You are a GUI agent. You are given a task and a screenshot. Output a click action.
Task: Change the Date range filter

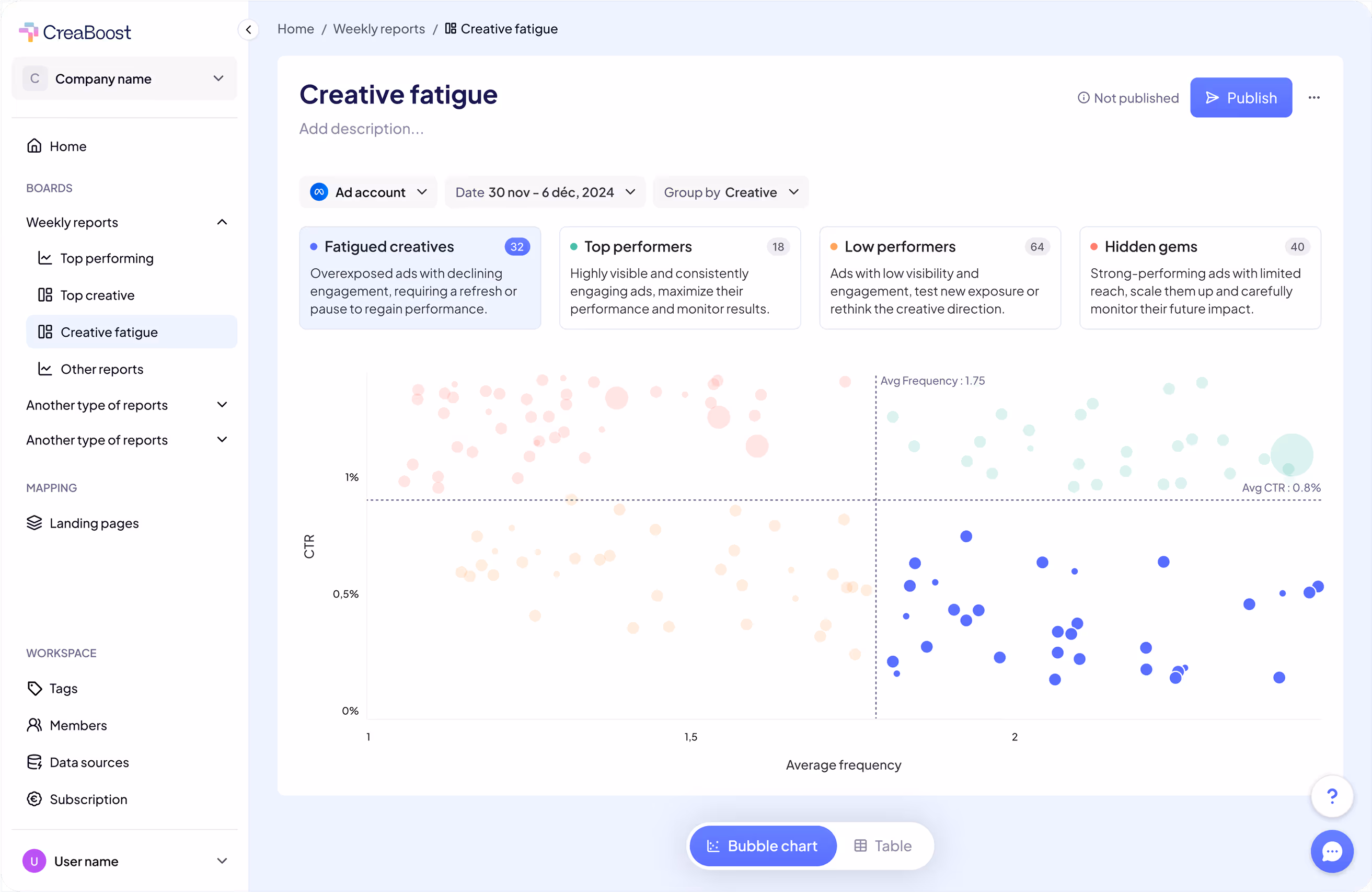pyautogui.click(x=545, y=192)
